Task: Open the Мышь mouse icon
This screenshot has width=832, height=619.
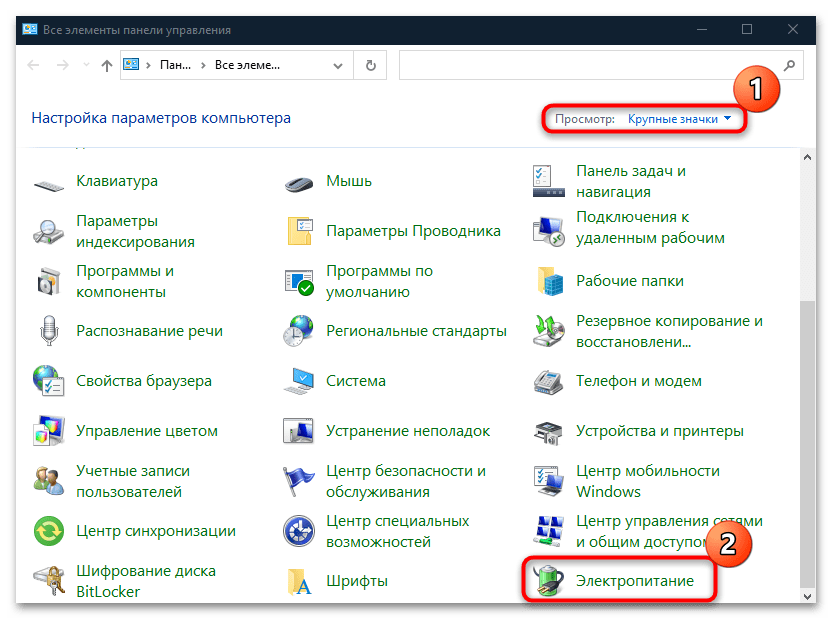Action: [299, 182]
